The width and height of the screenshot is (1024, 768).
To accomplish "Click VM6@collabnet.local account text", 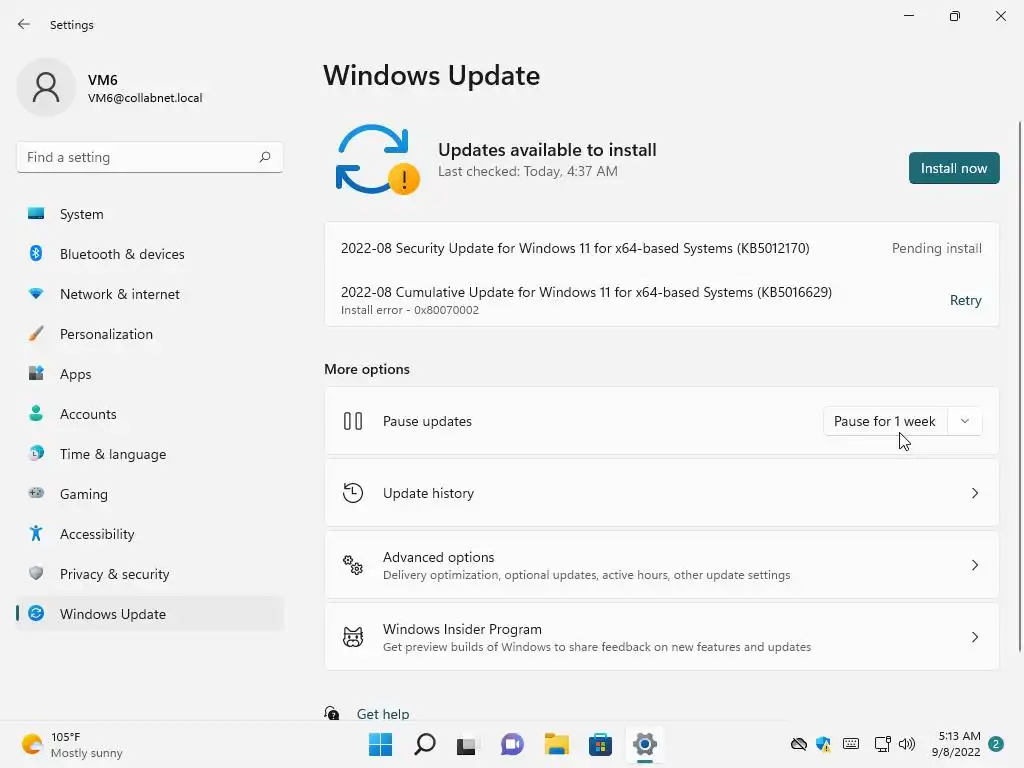I will [x=145, y=97].
